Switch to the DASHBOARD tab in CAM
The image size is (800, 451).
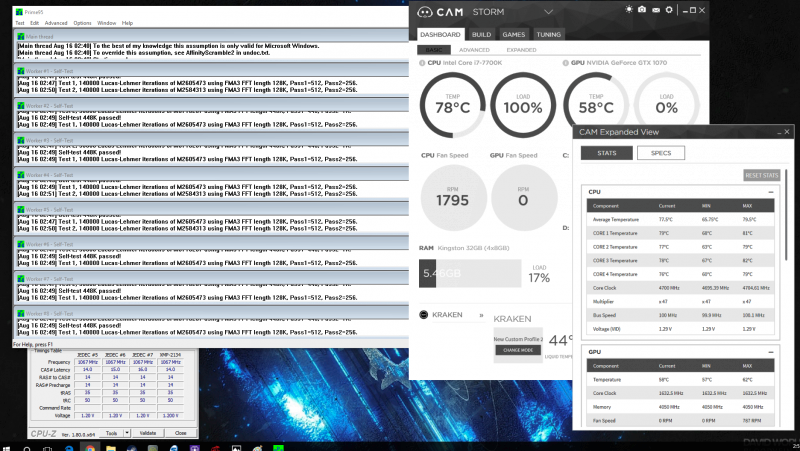440,35
